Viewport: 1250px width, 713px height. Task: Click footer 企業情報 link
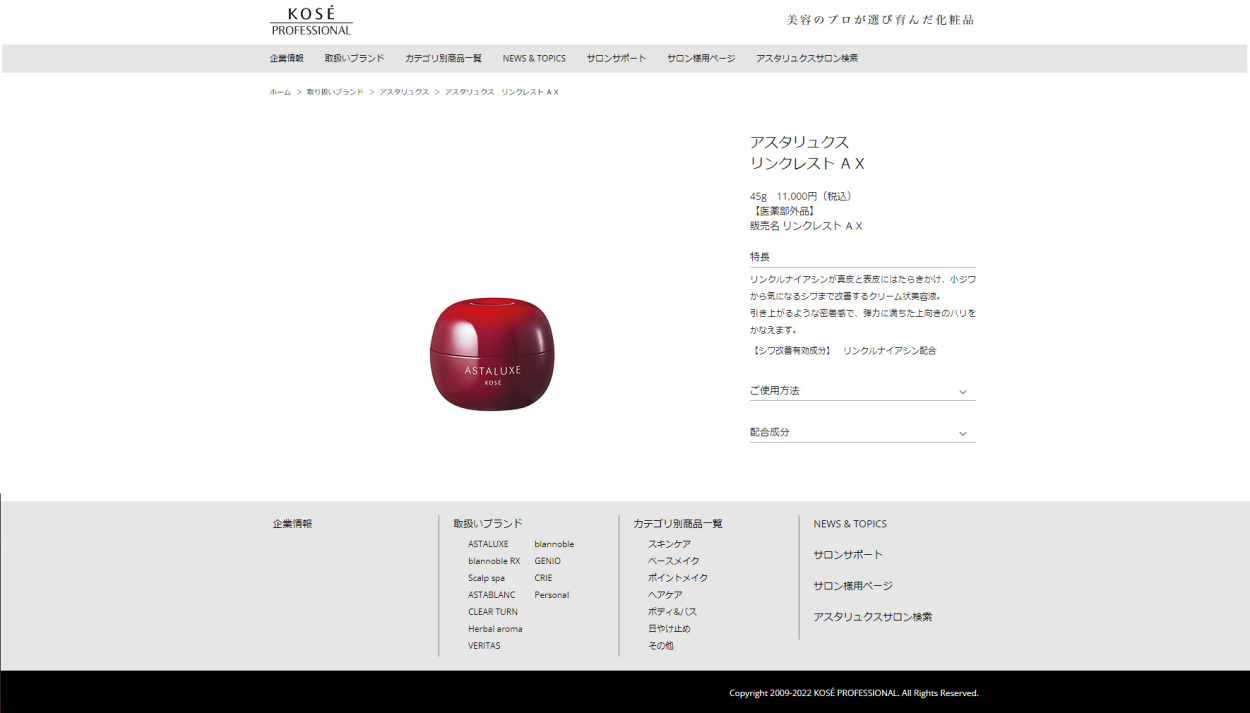(x=292, y=523)
